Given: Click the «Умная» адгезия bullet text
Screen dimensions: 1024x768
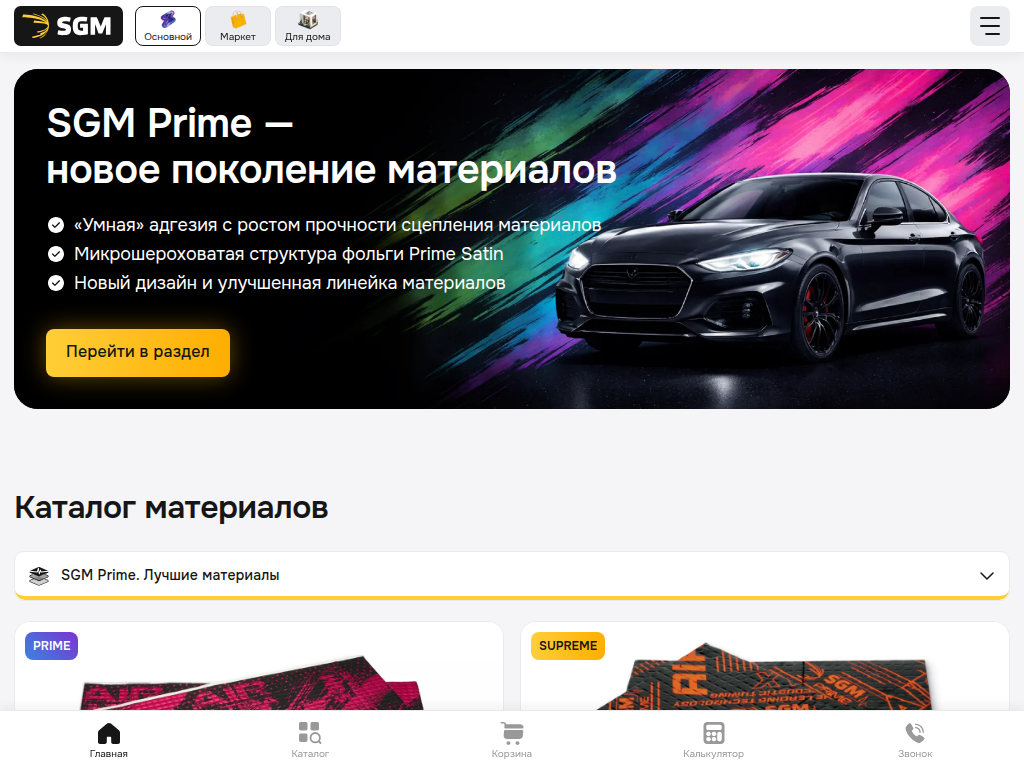Looking at the screenshot, I should [337, 225].
